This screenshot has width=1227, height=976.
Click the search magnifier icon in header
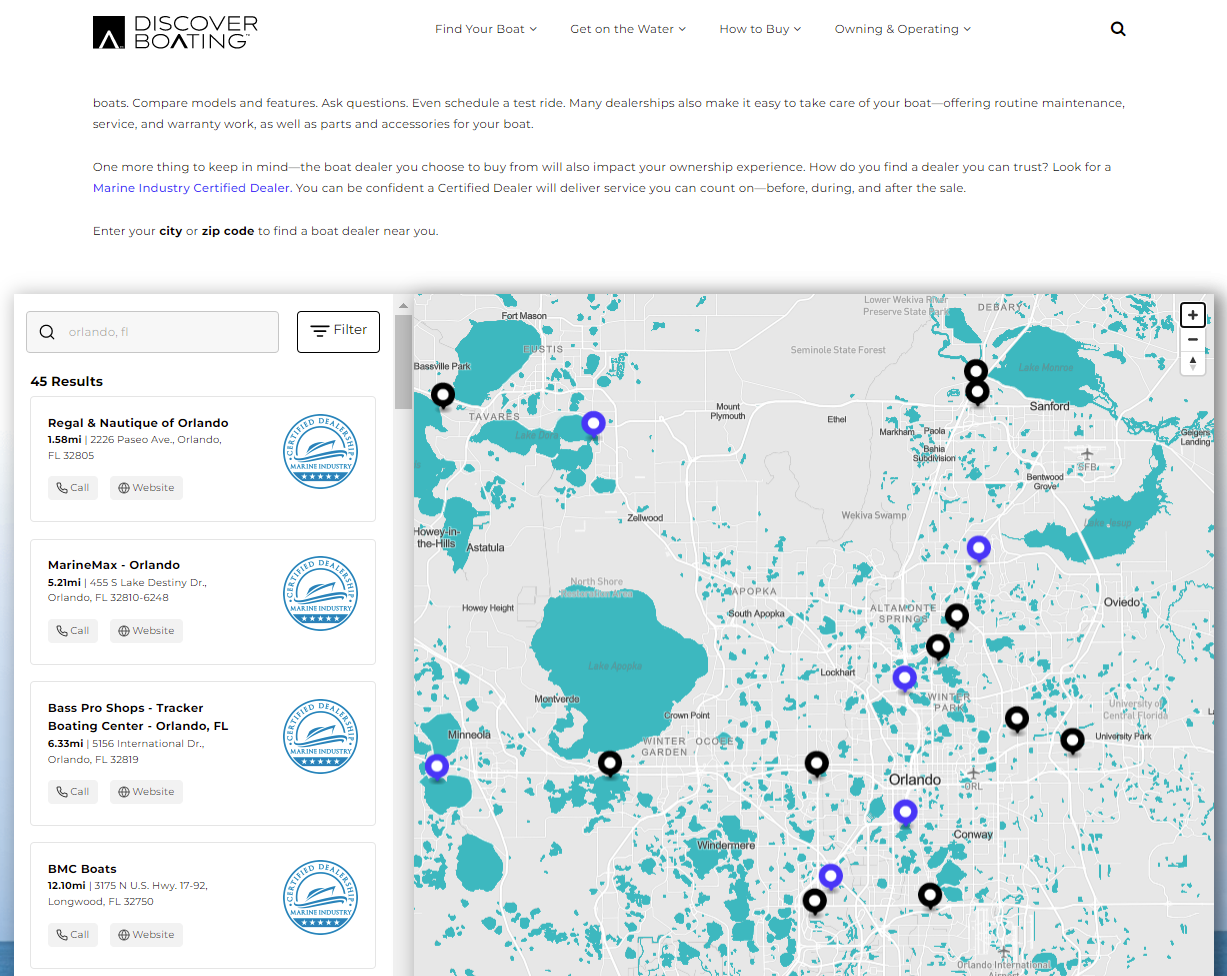tap(1118, 29)
